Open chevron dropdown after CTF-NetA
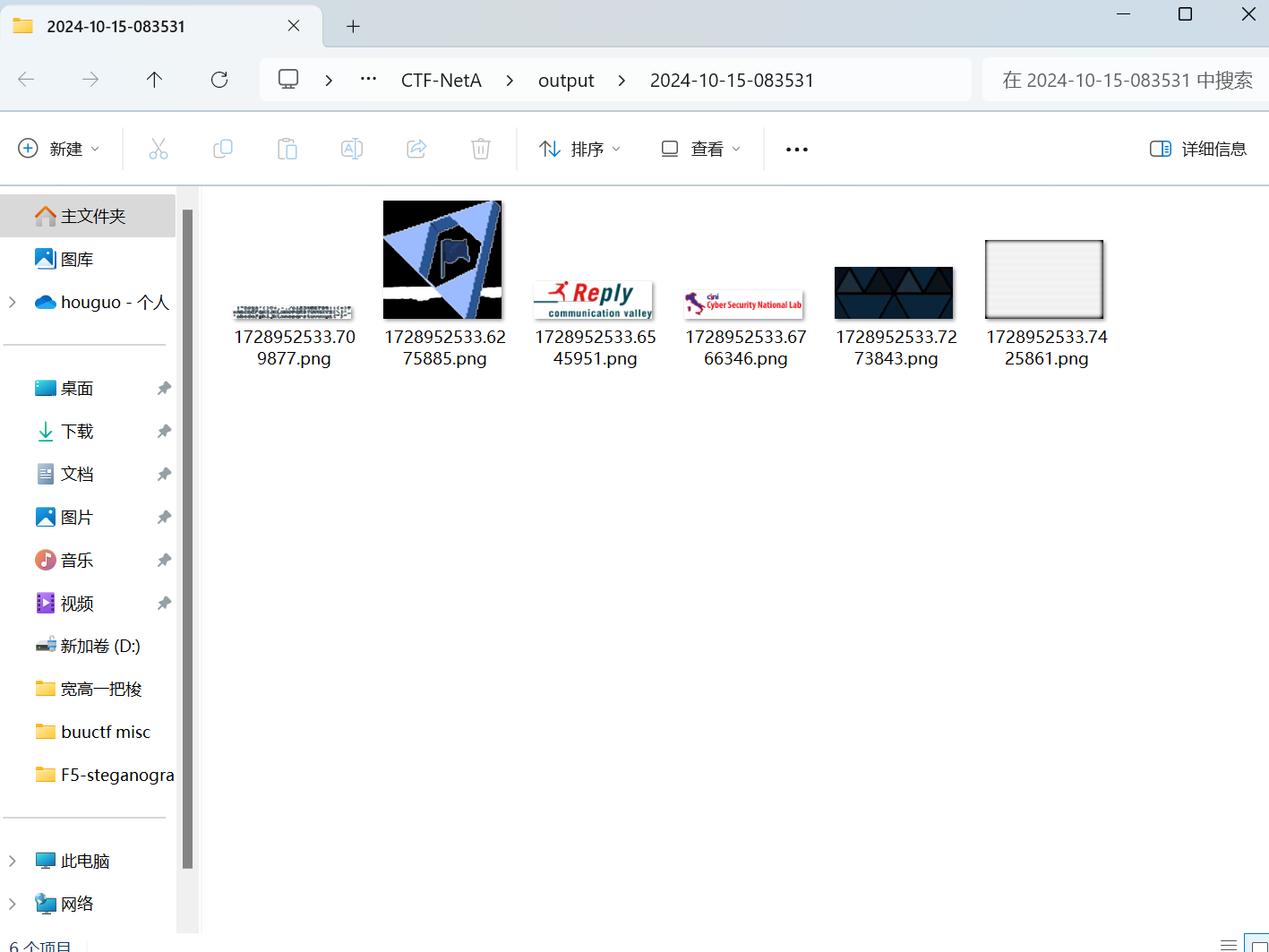This screenshot has height=952, width=1269. click(510, 80)
